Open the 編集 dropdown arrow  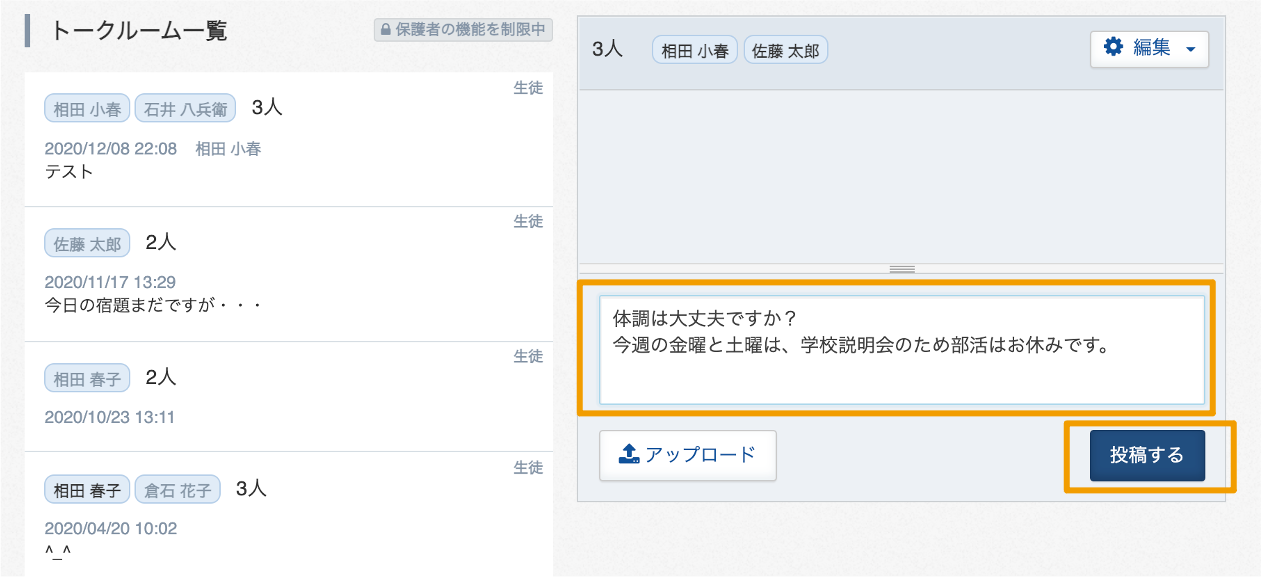1190,49
